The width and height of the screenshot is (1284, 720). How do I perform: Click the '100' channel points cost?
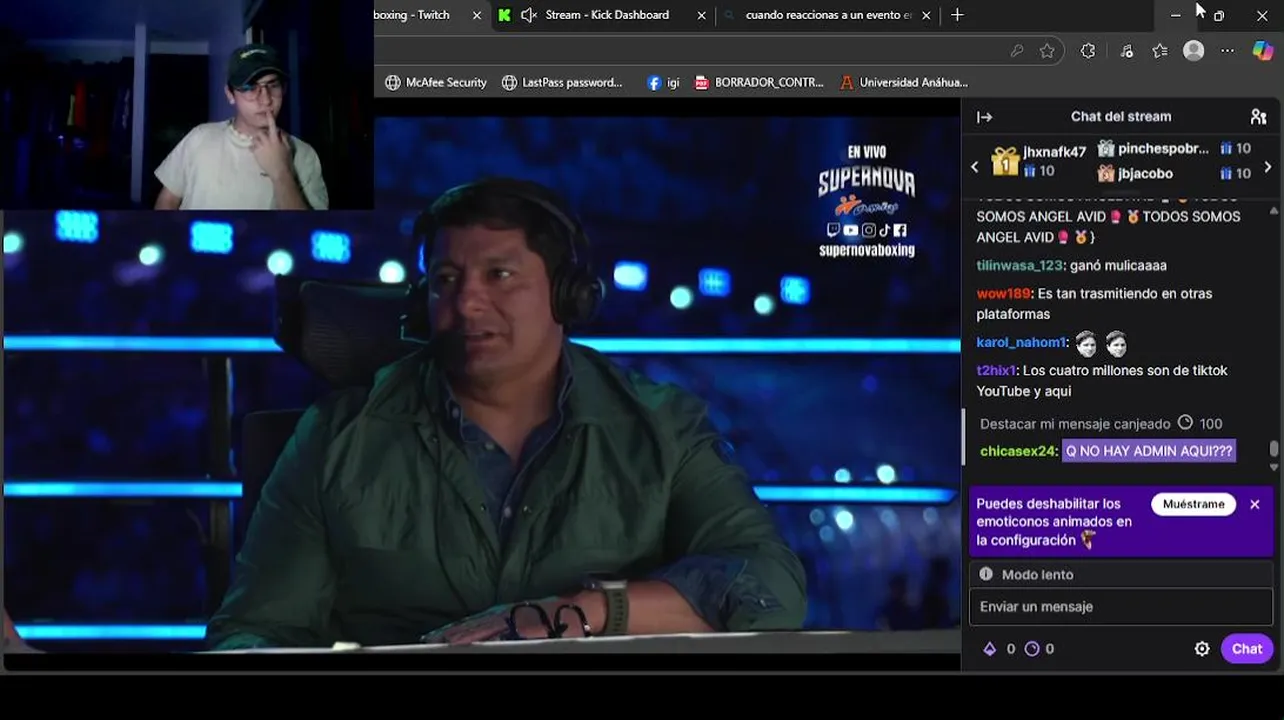1210,424
